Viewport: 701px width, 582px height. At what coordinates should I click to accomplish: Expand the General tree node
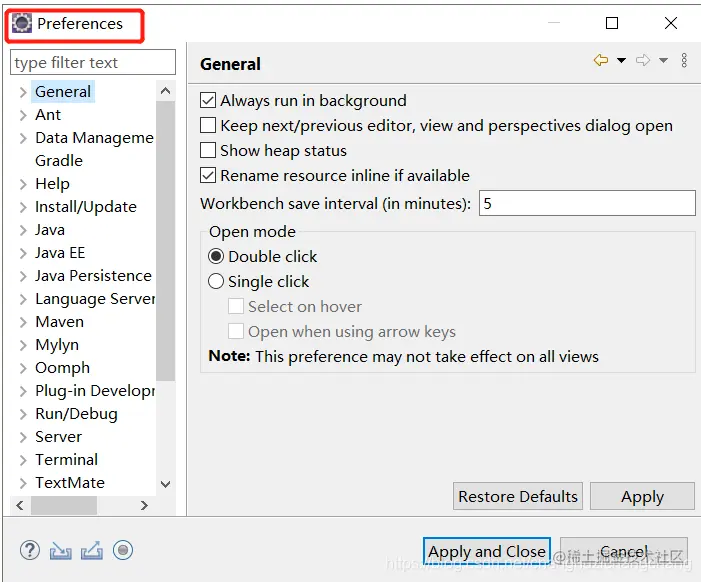(x=23, y=92)
